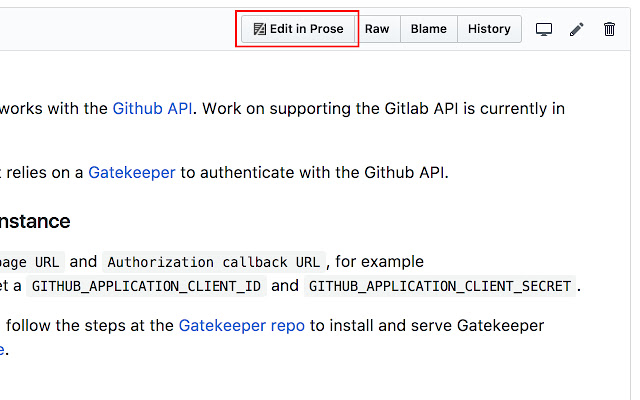Click the text 'to authenticate with the Github API'
Image resolution: width=640 pixels, height=400 pixels.
(313, 172)
